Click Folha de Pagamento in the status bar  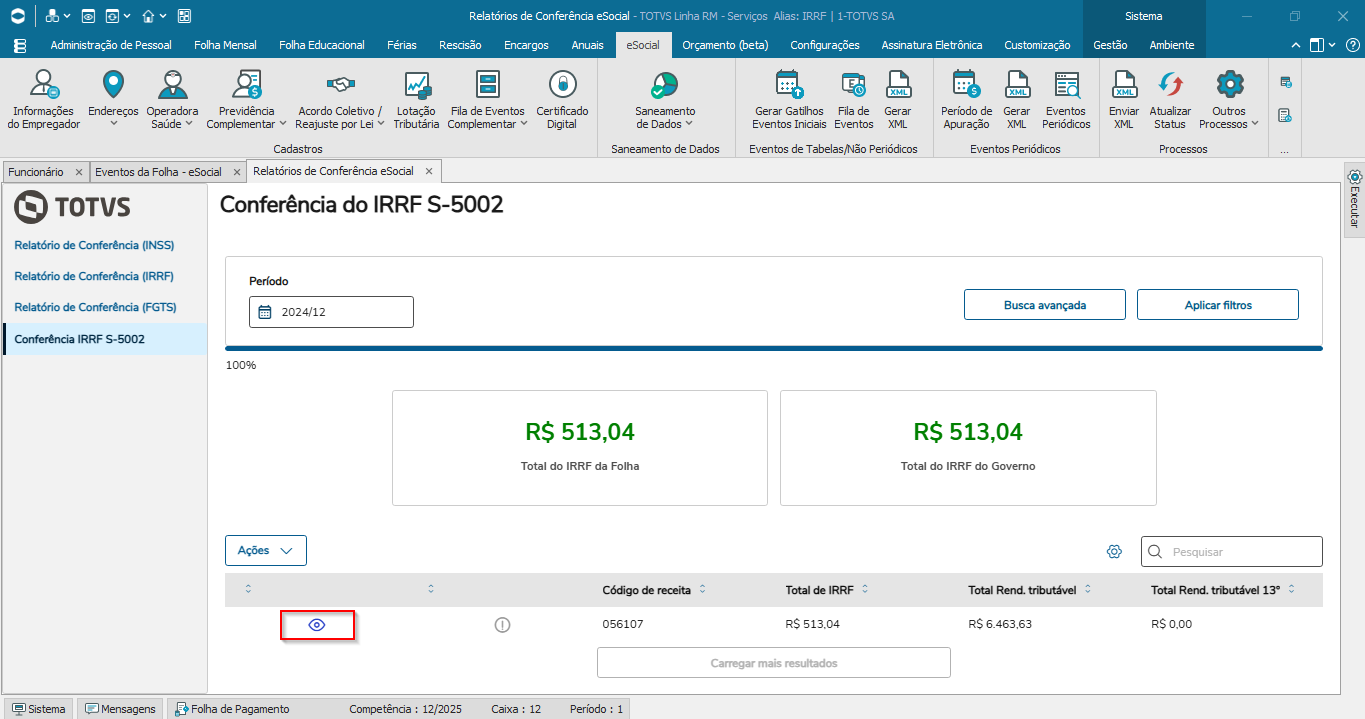coord(232,709)
